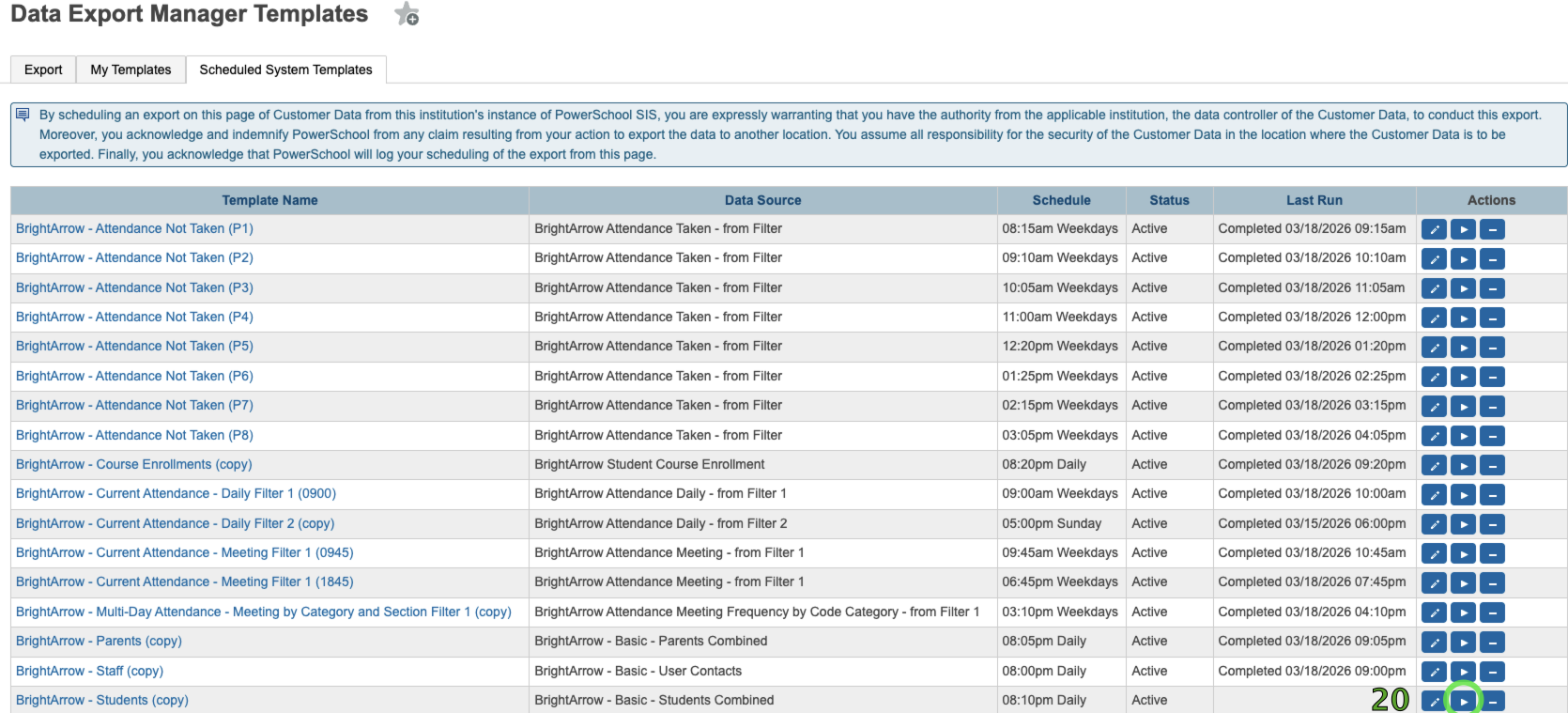The image size is (1568, 713).
Task: Open Multi-Day Attendance template link
Action: click(x=264, y=612)
